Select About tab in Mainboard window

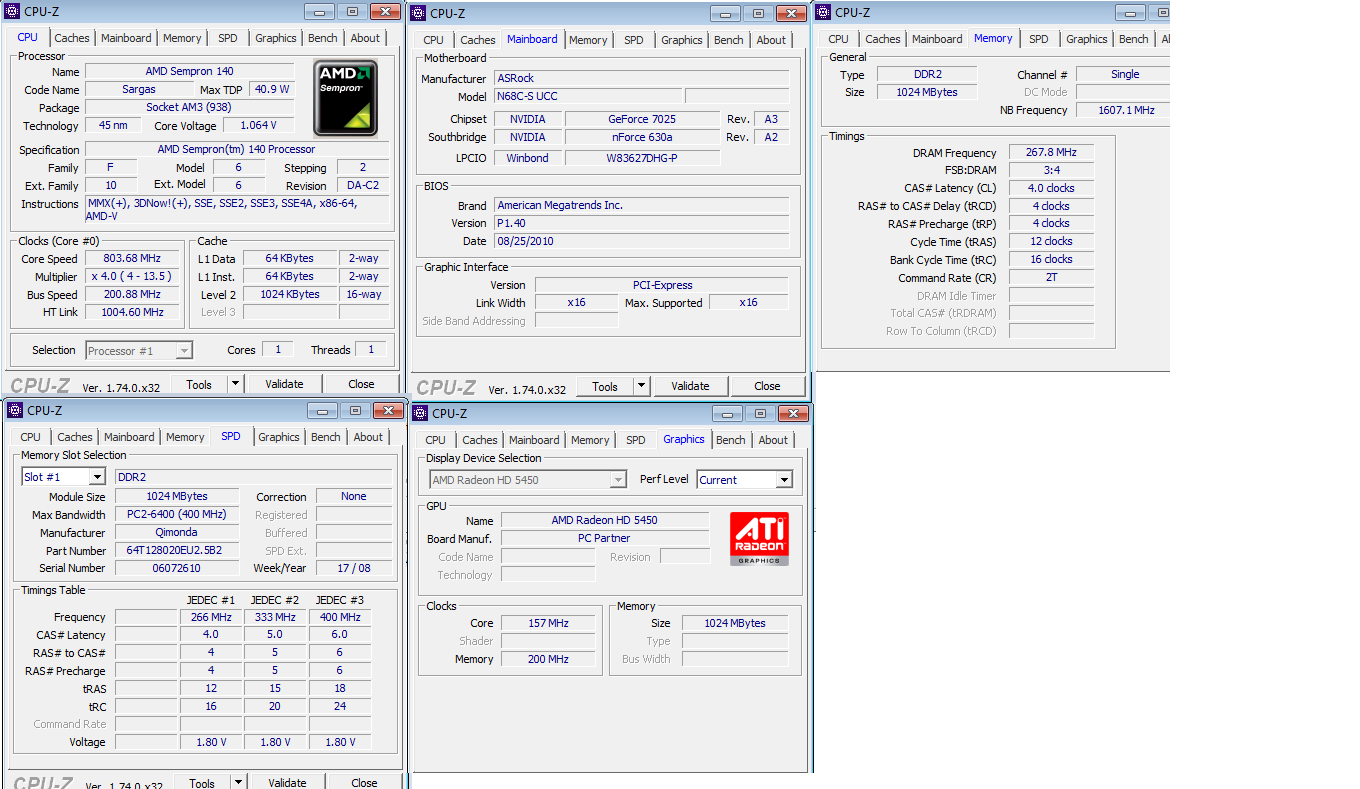[771, 40]
